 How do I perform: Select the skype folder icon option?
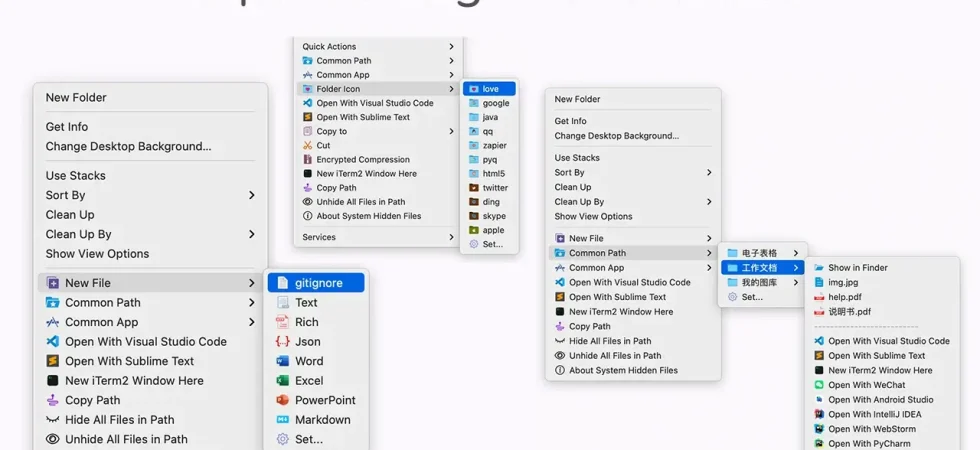click(x=474, y=216)
